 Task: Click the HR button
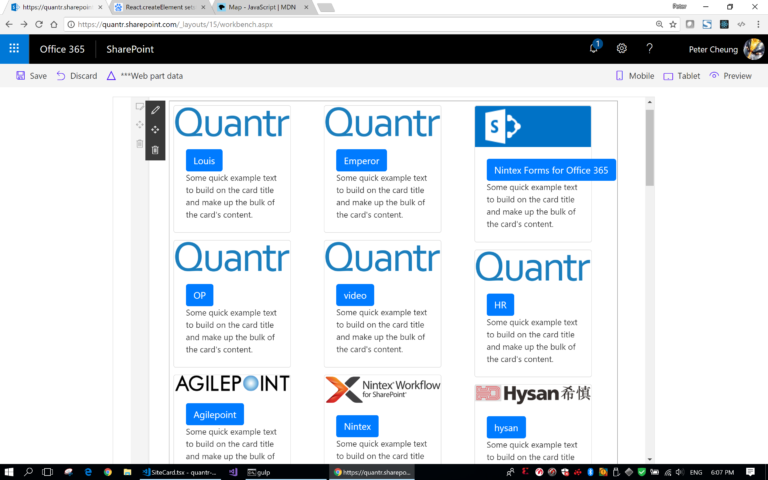[x=500, y=305]
